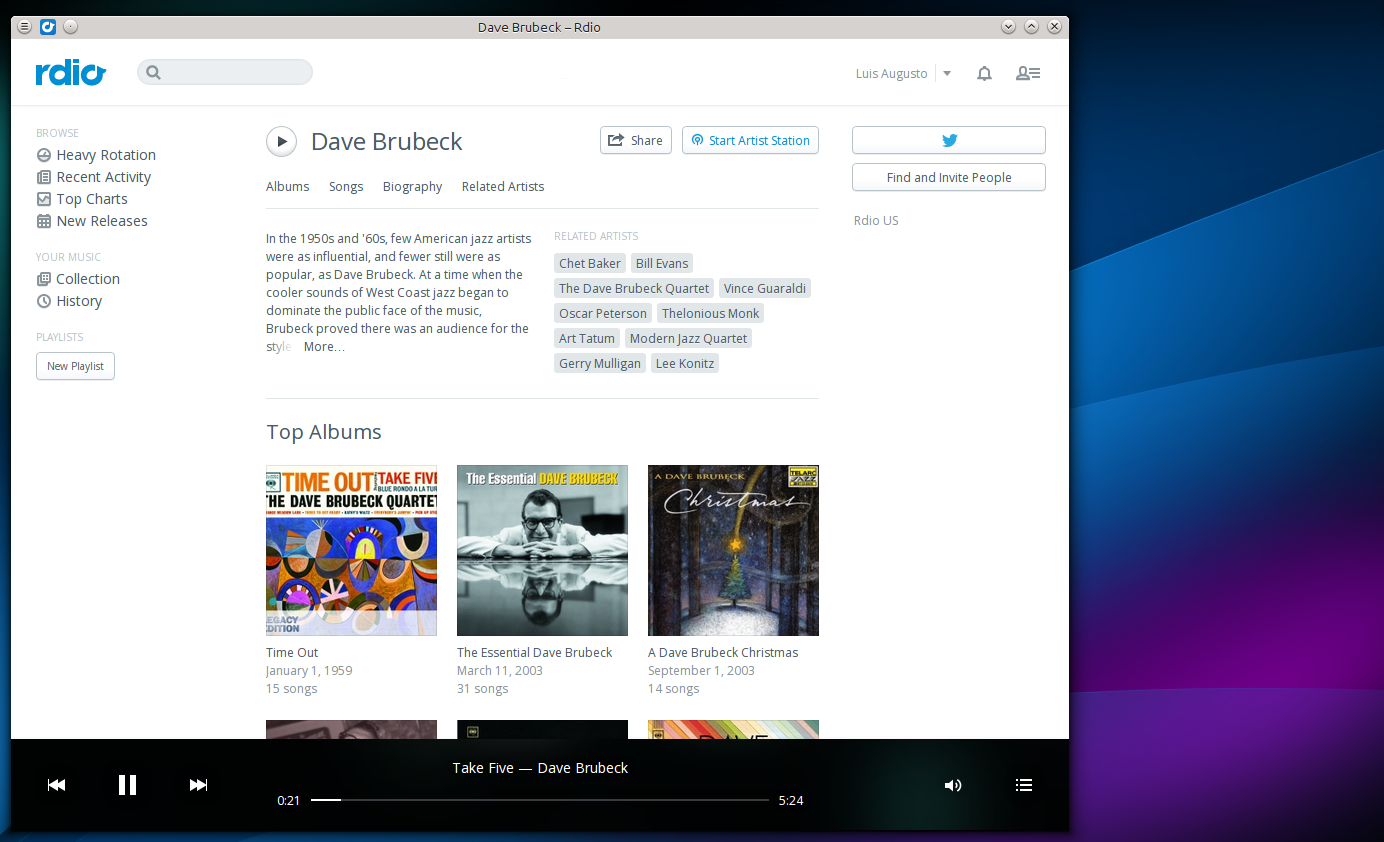Click the Rdio US label
1384x842 pixels.
(876, 220)
